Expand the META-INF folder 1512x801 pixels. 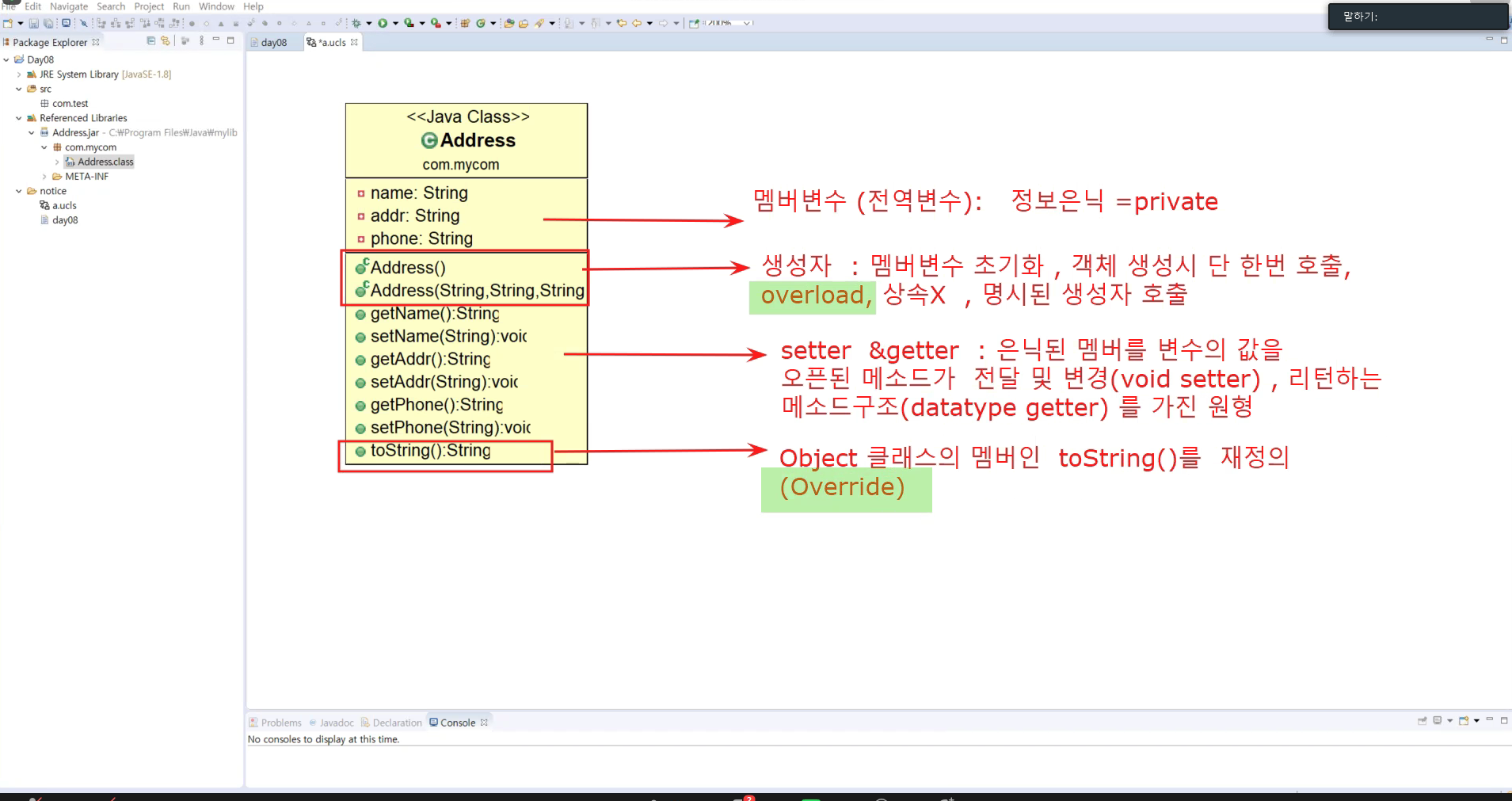(x=44, y=177)
